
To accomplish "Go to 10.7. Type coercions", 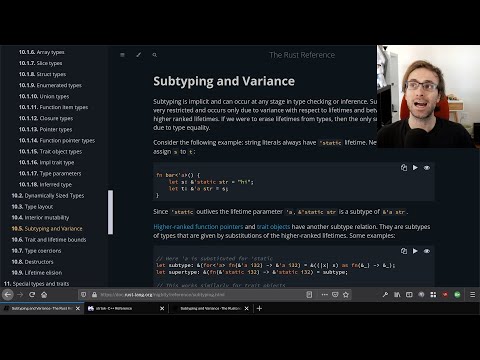I will (x=36, y=251).
